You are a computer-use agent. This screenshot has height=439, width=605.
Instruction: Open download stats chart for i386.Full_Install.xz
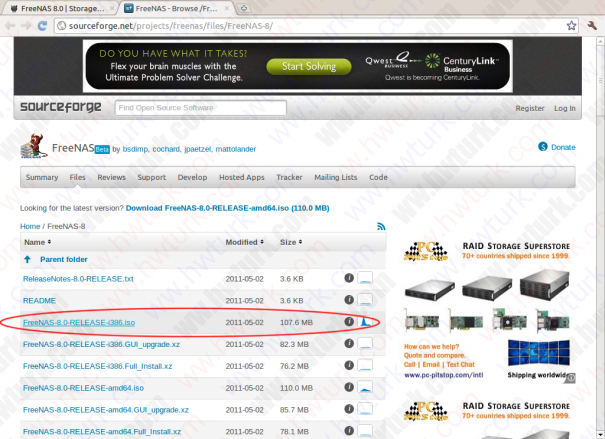(x=365, y=365)
